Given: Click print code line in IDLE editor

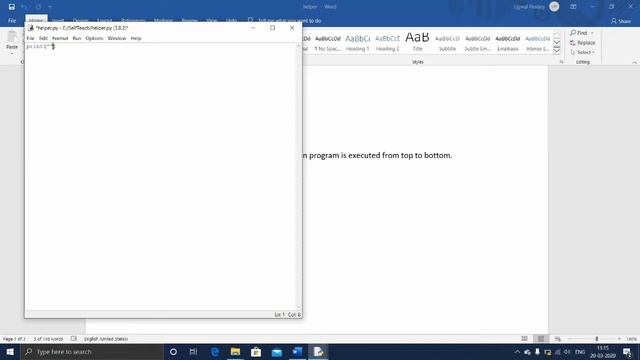Looking at the screenshot, I should (40, 47).
